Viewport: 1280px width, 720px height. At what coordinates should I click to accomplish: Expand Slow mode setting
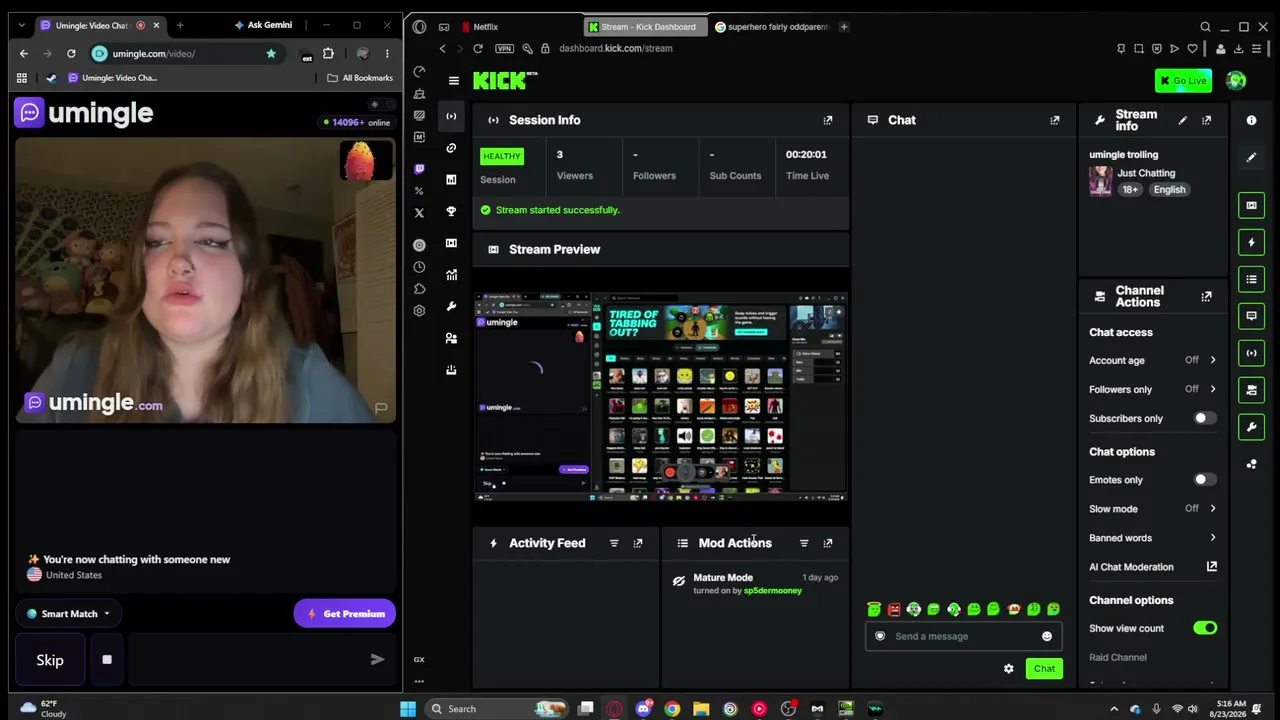tap(1213, 509)
